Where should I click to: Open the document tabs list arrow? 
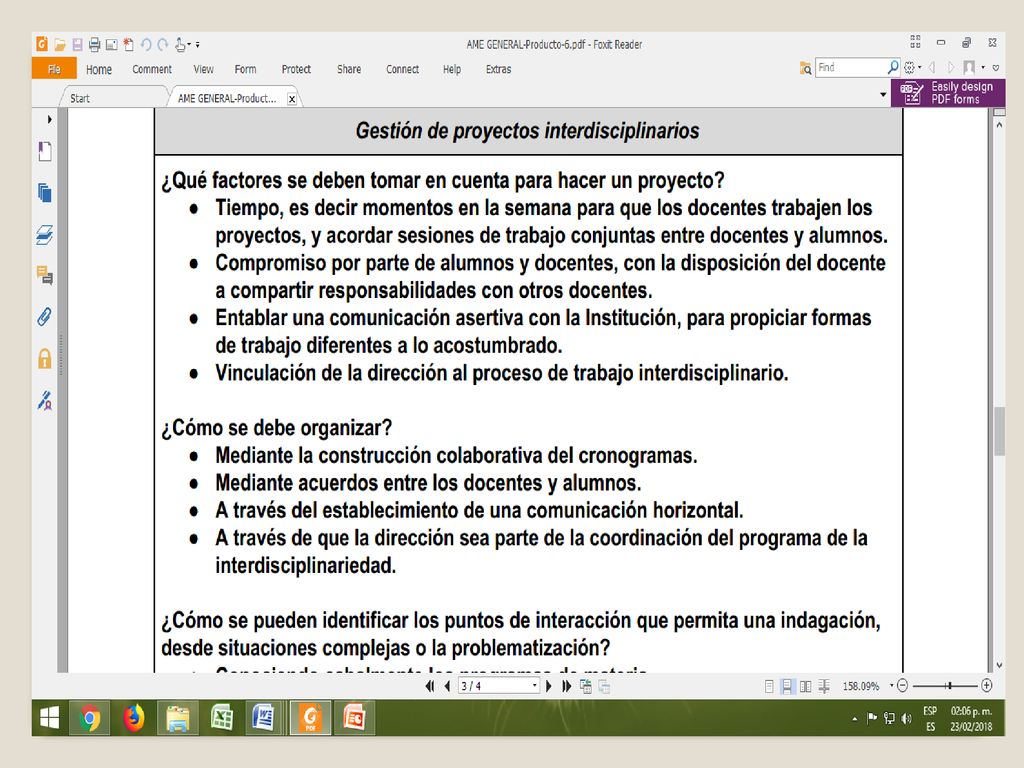pos(883,95)
